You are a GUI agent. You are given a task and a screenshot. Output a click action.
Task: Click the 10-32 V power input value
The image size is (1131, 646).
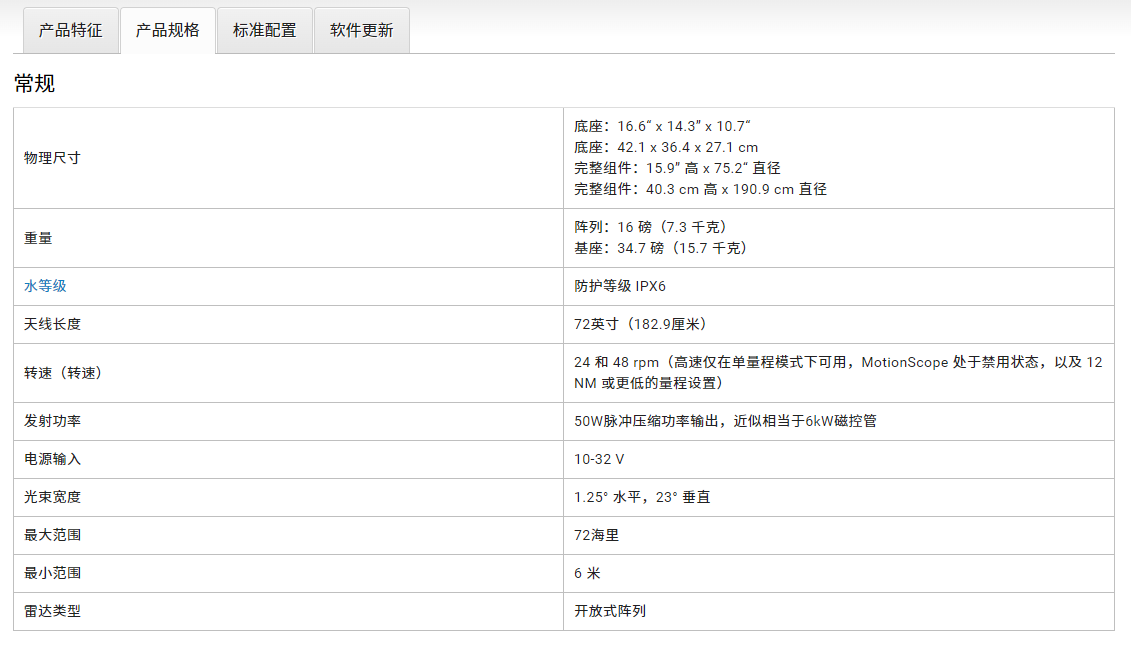click(x=599, y=459)
